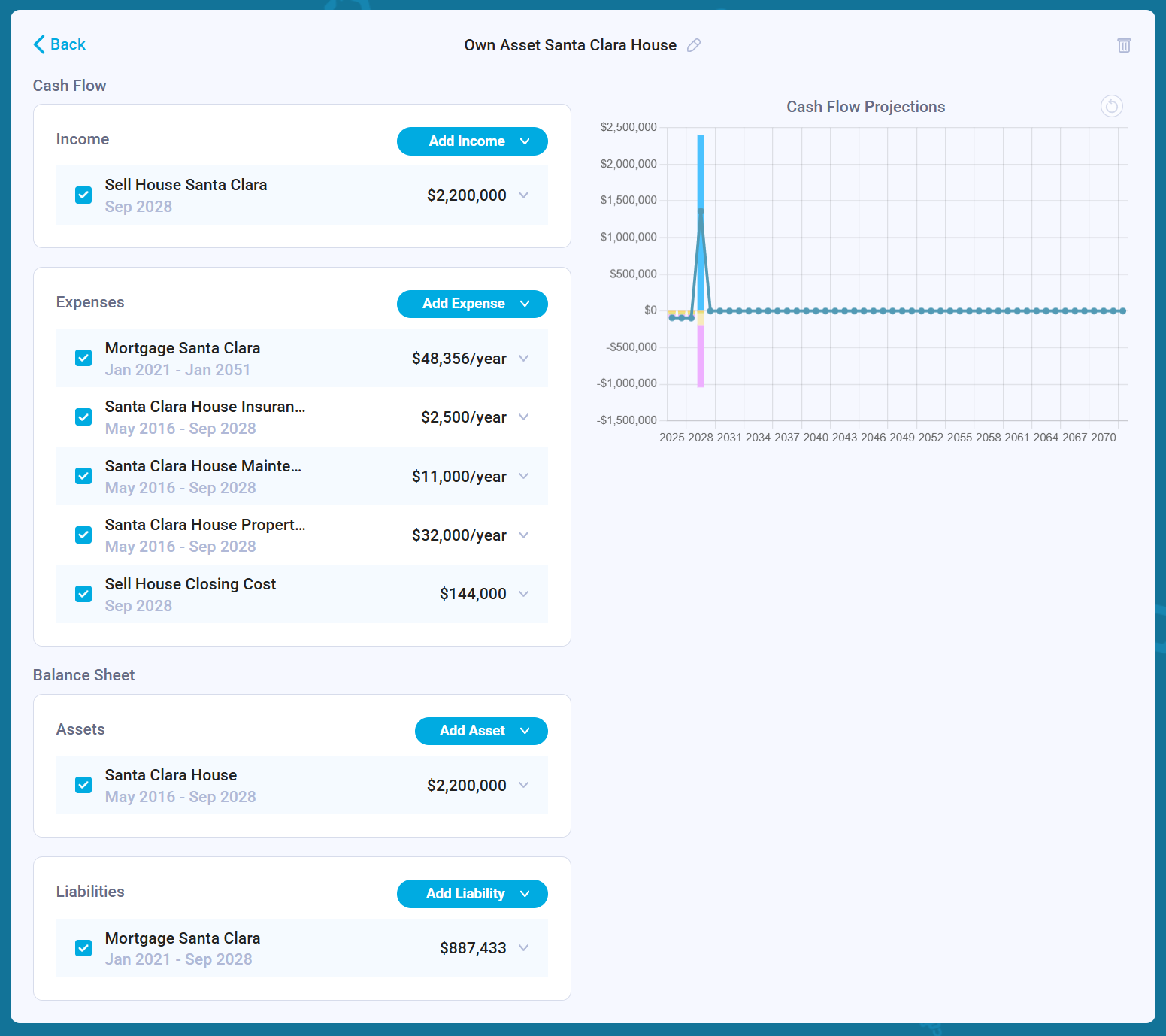Click the 'Cash Flow Projections' chart title
The width and height of the screenshot is (1166, 1036).
(866, 107)
